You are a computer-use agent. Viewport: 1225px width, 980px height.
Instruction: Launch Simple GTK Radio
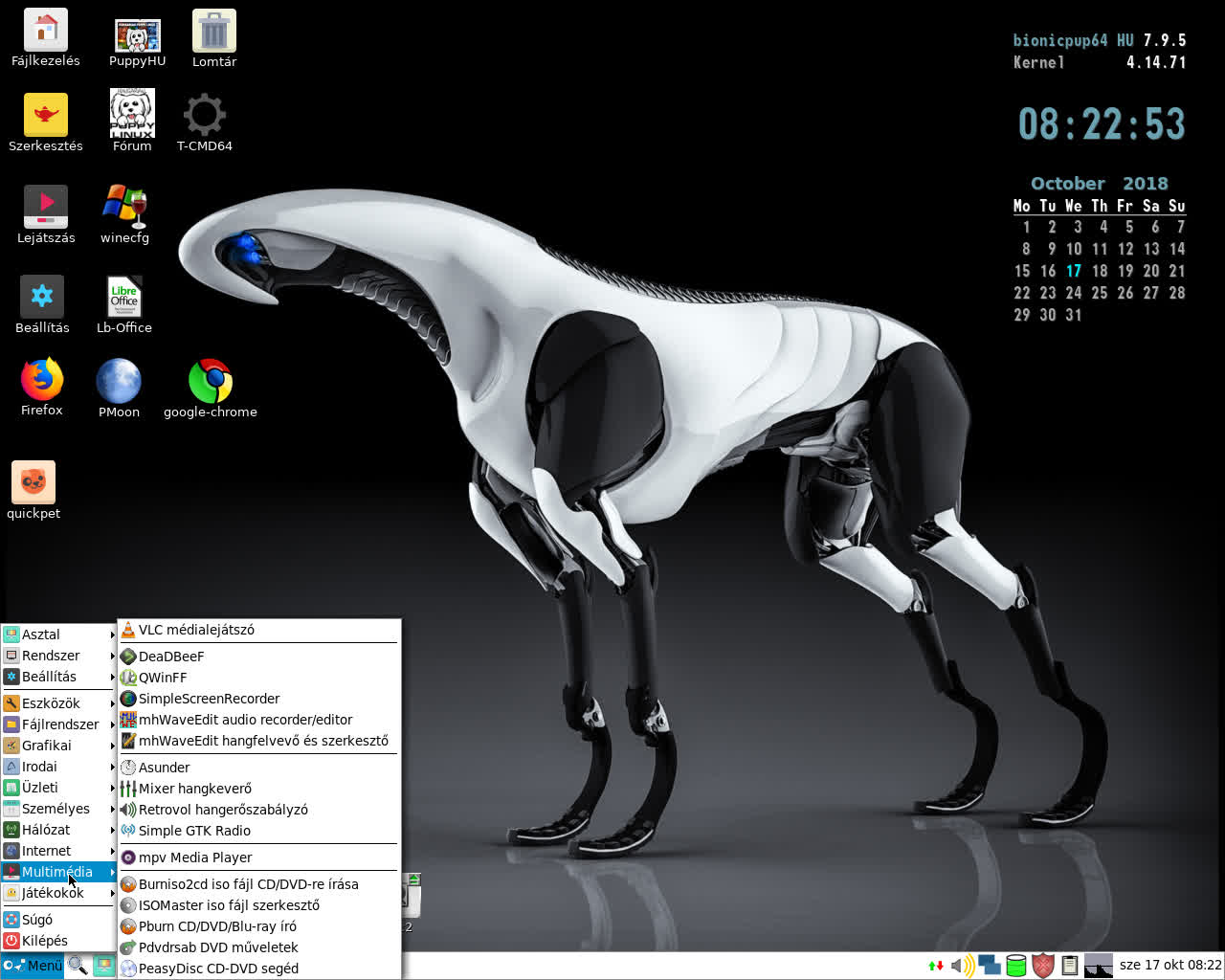click(258, 831)
